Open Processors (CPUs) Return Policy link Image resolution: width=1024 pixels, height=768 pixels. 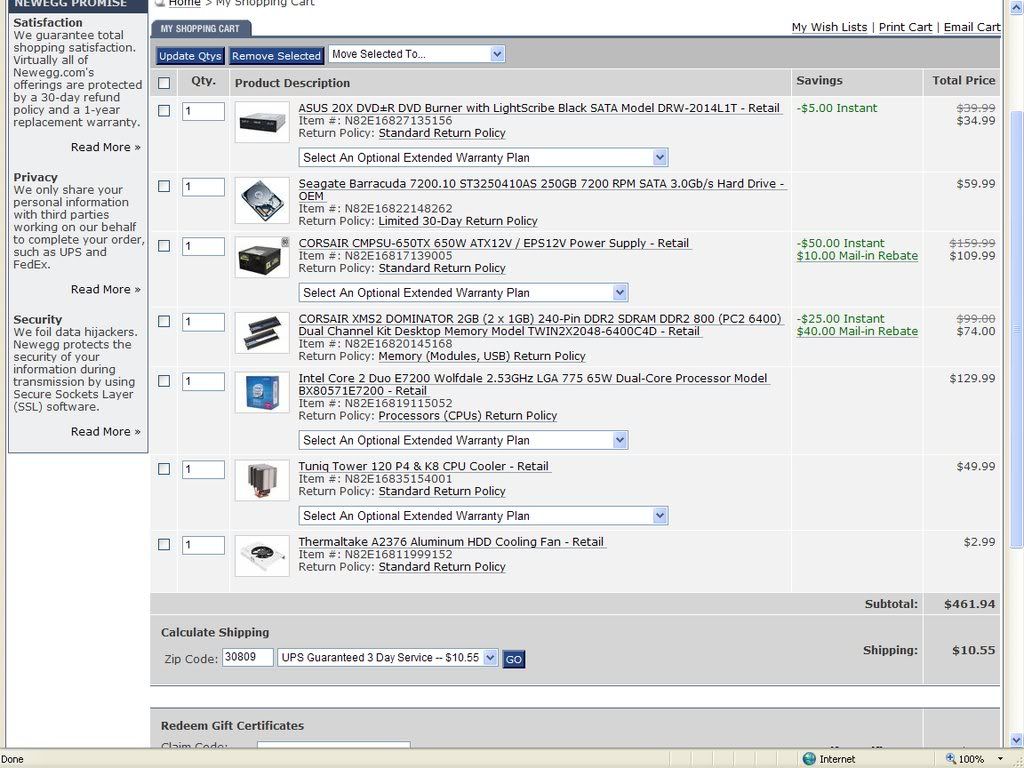point(468,416)
